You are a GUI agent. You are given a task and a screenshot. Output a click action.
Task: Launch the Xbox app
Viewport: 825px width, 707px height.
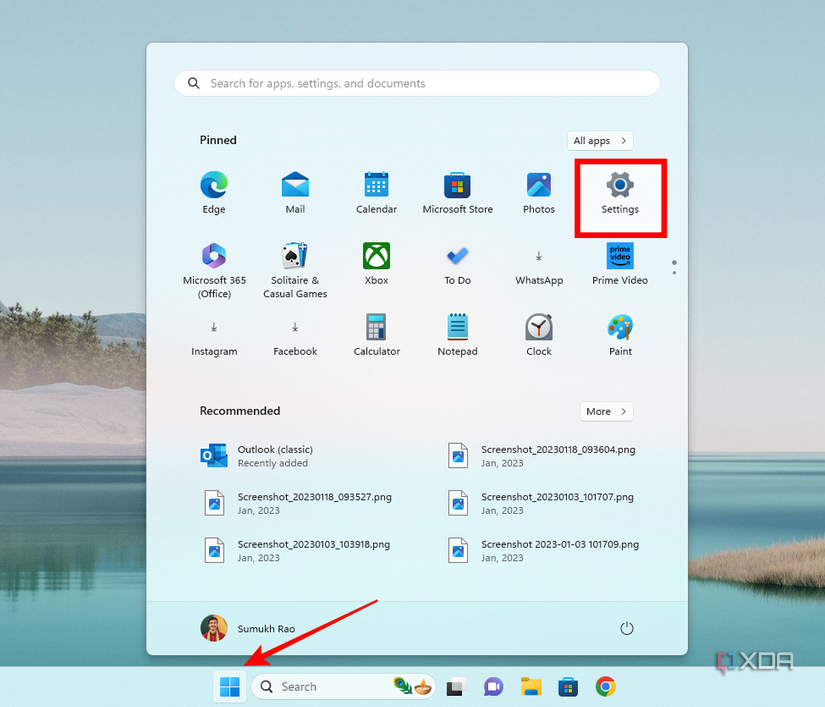point(376,263)
